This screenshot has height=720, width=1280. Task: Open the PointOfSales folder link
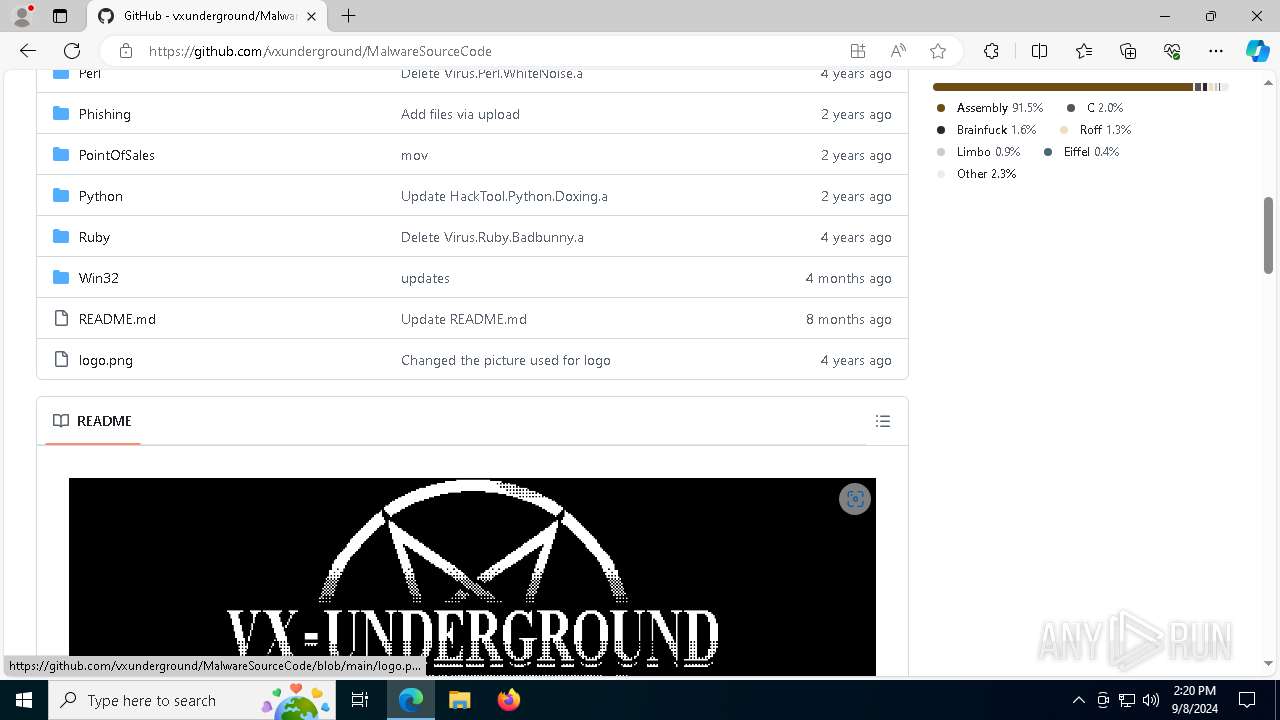(x=117, y=155)
